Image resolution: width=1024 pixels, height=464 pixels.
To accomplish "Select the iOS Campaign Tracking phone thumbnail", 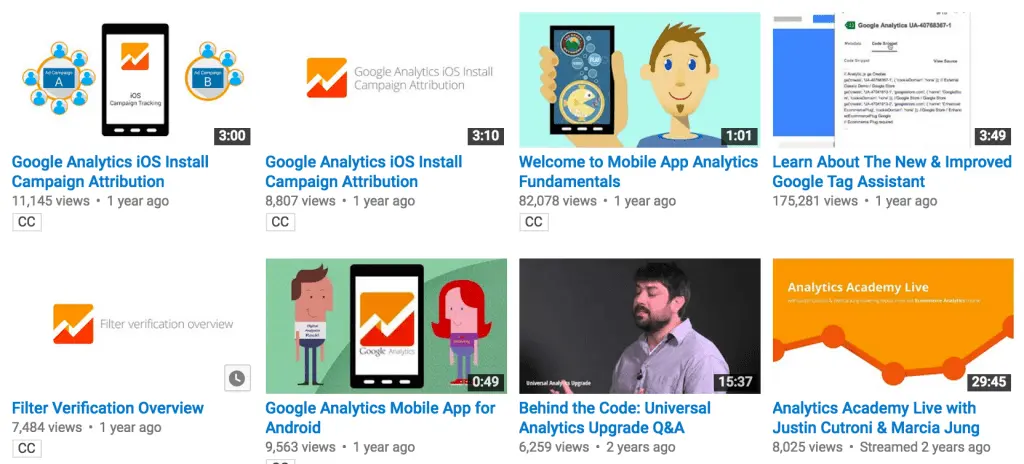I will point(133,80).
